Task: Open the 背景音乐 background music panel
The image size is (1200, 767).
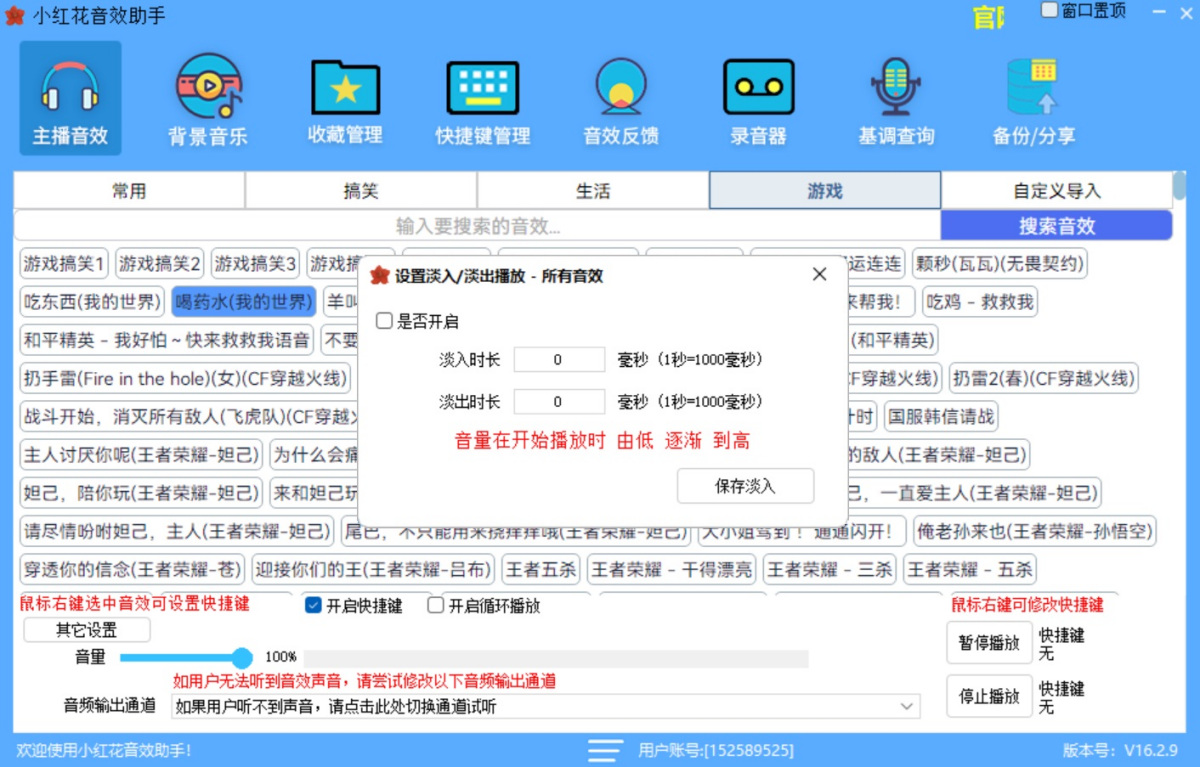Action: 207,97
